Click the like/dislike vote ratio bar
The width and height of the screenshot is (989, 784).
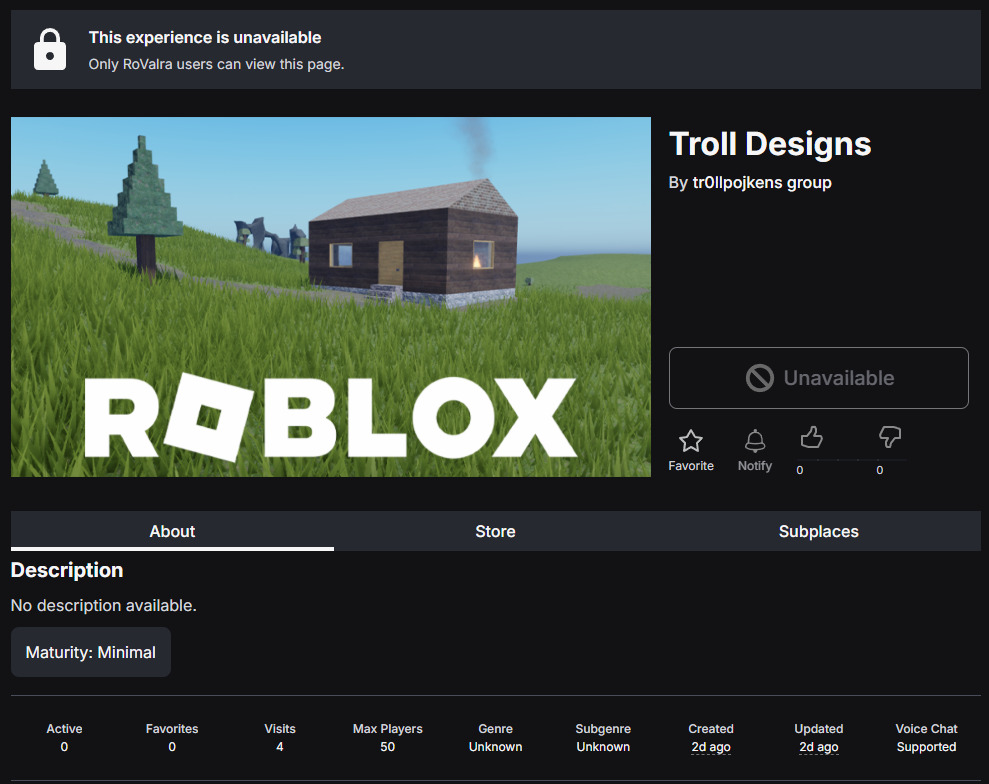(x=850, y=460)
